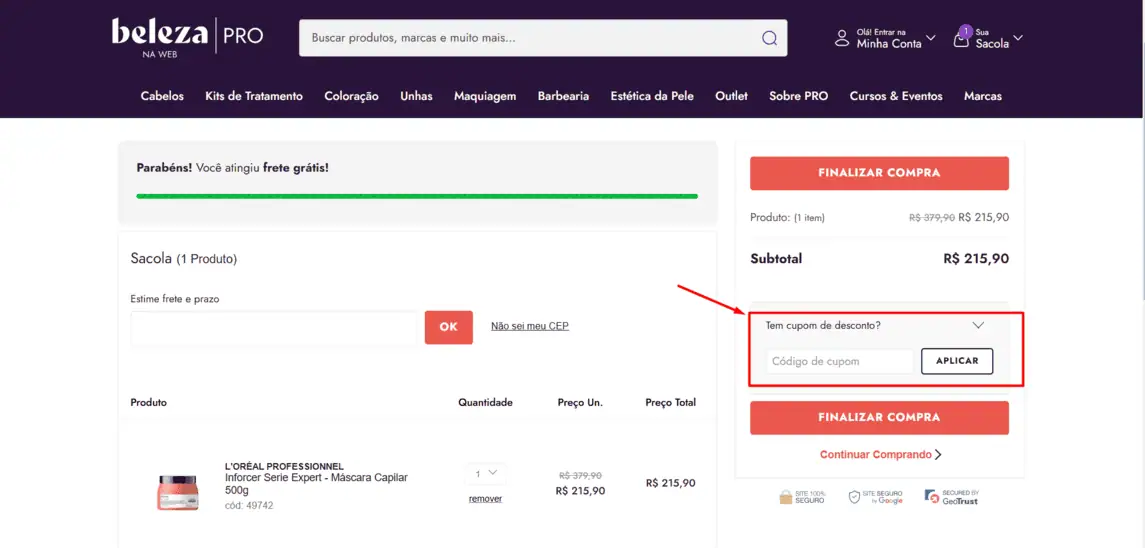Click the Site 100% Seguro badge
1145x548 pixels.
coord(802,497)
